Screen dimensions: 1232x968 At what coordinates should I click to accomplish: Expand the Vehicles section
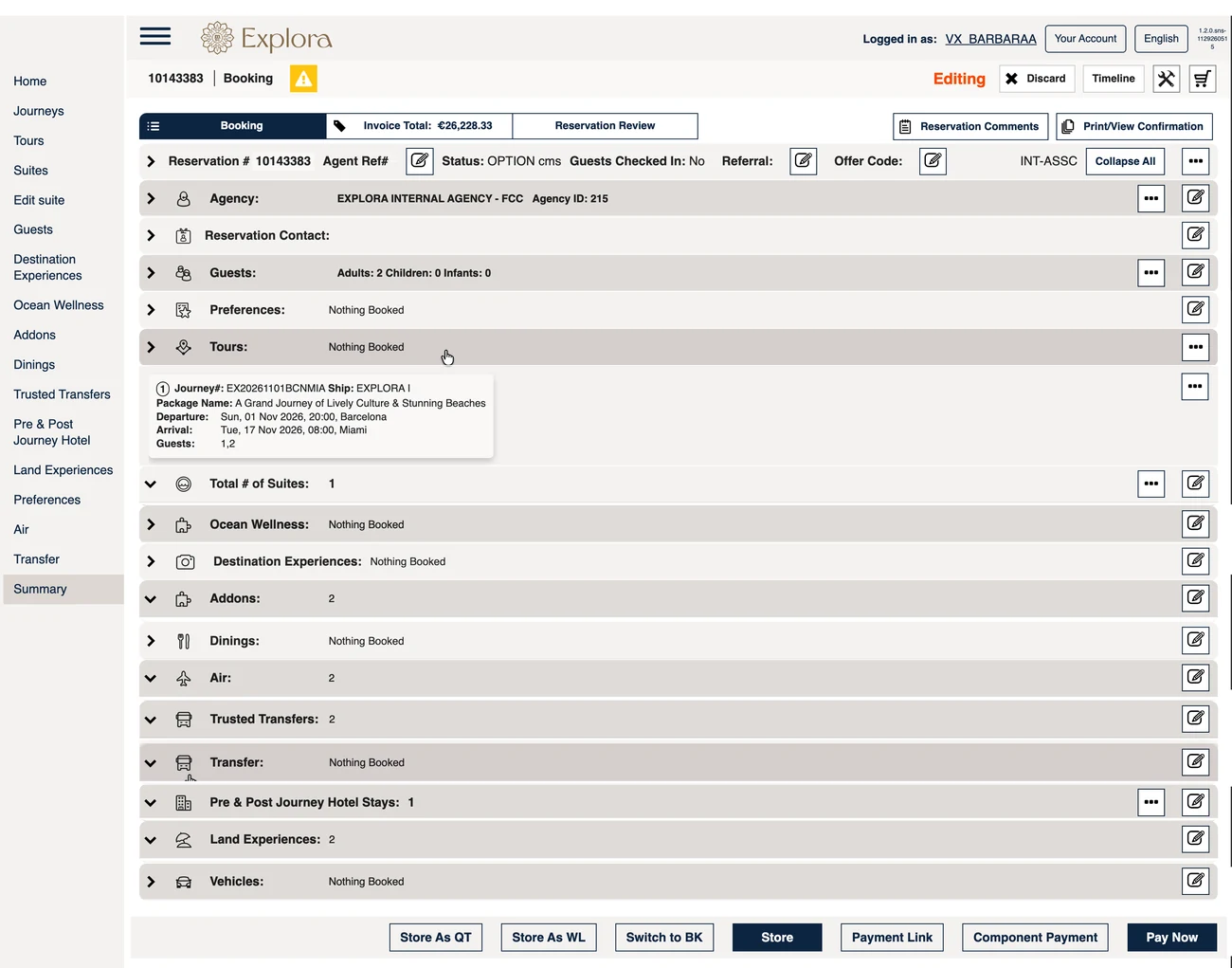151,882
